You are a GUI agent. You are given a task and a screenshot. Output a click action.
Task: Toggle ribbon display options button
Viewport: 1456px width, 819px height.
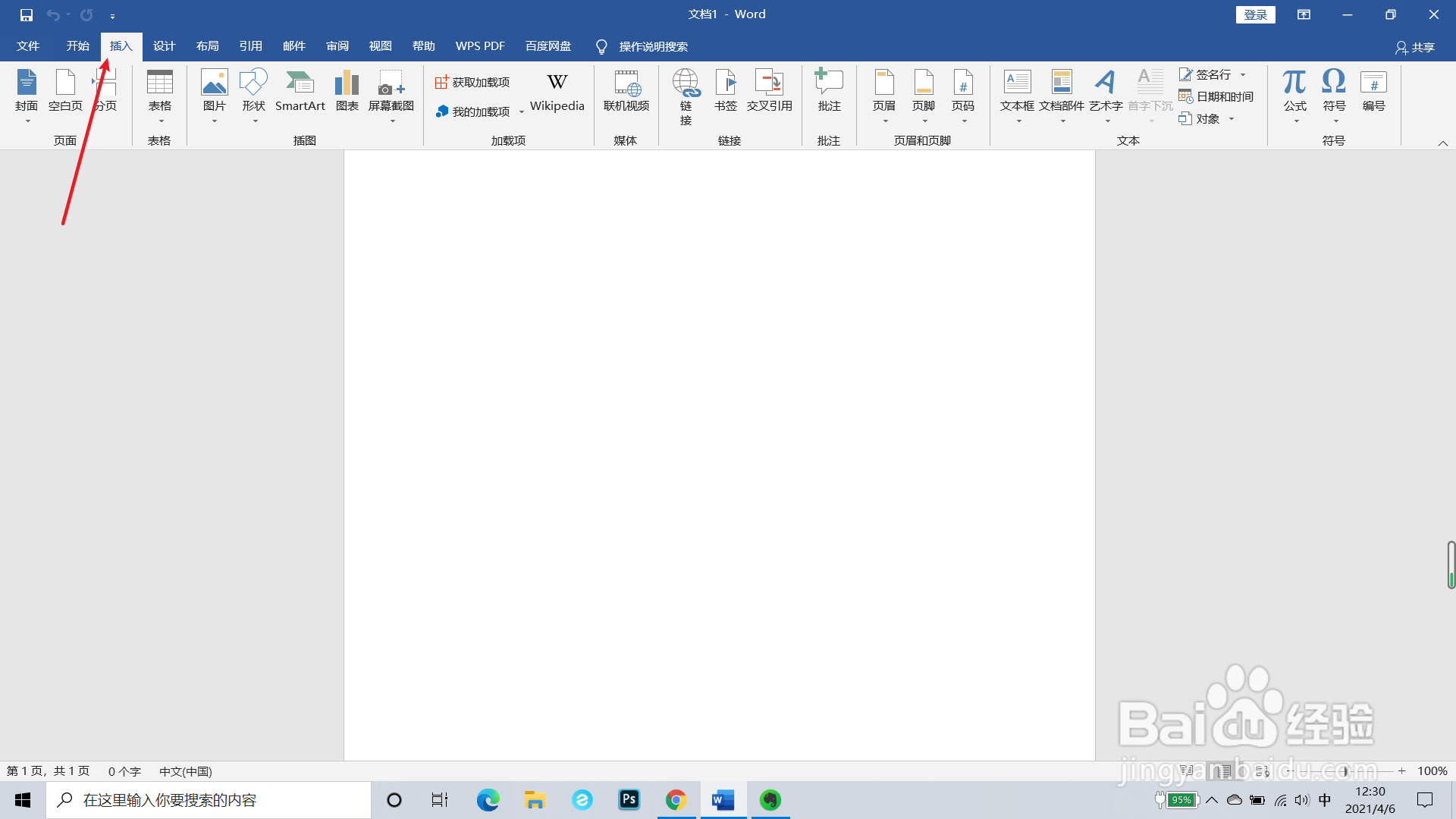point(1304,14)
